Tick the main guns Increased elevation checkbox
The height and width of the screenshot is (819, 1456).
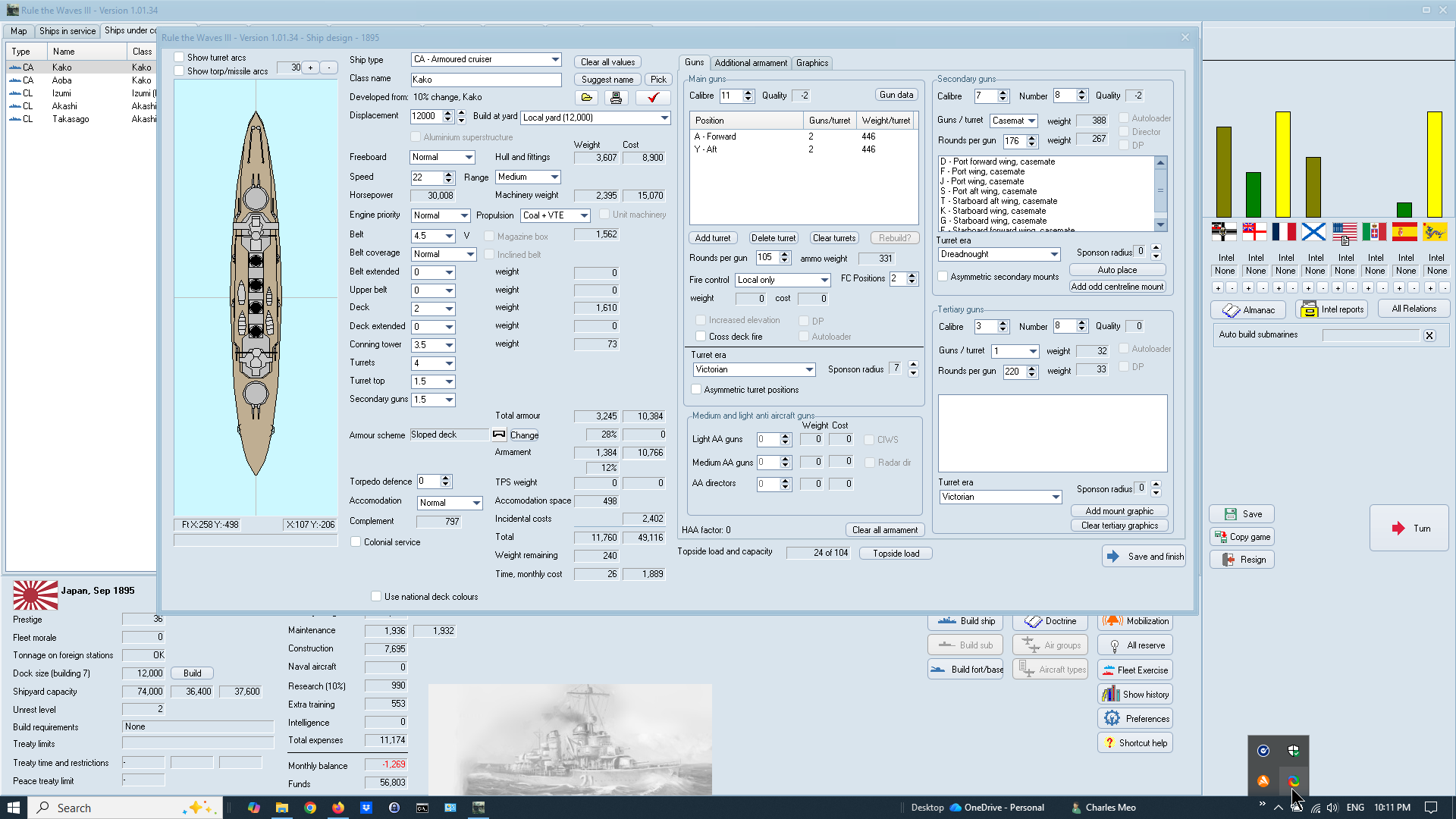point(701,320)
